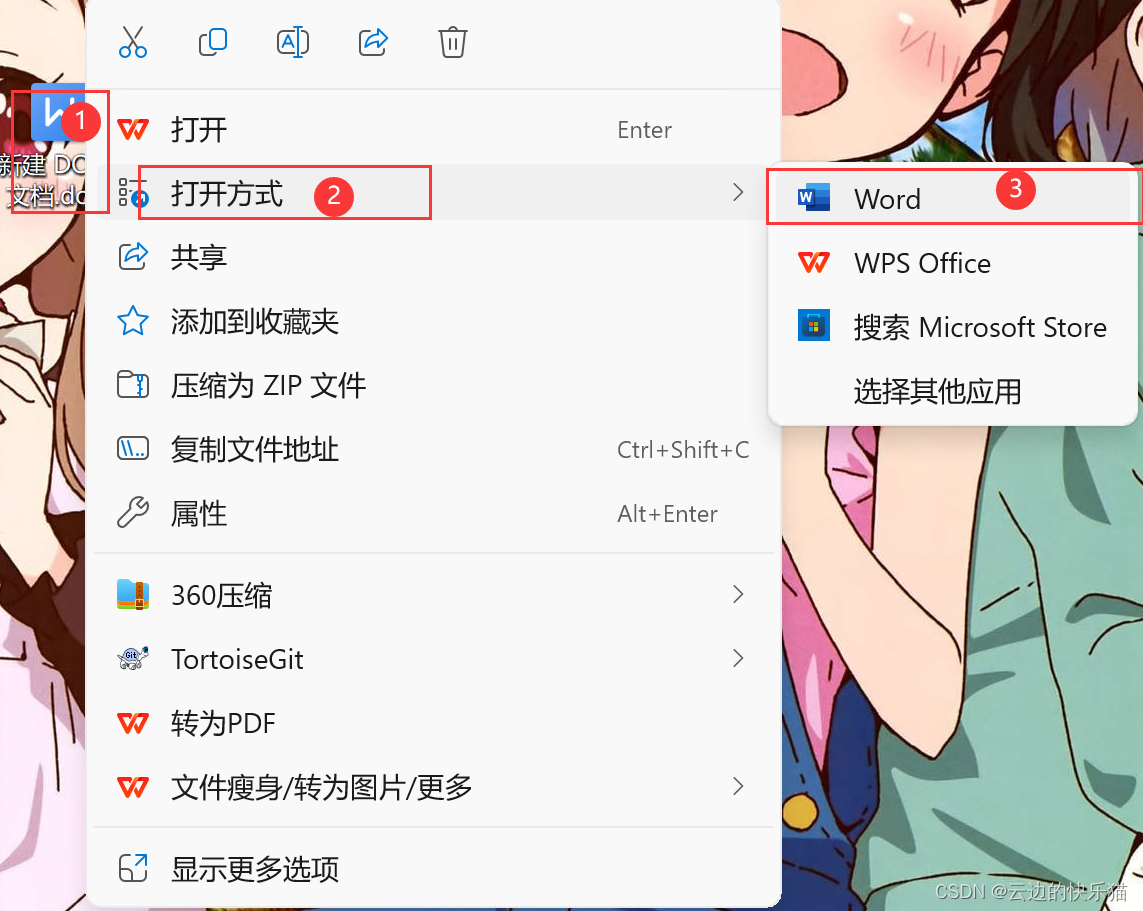Choose 压缩为 ZIP 文件

434,386
